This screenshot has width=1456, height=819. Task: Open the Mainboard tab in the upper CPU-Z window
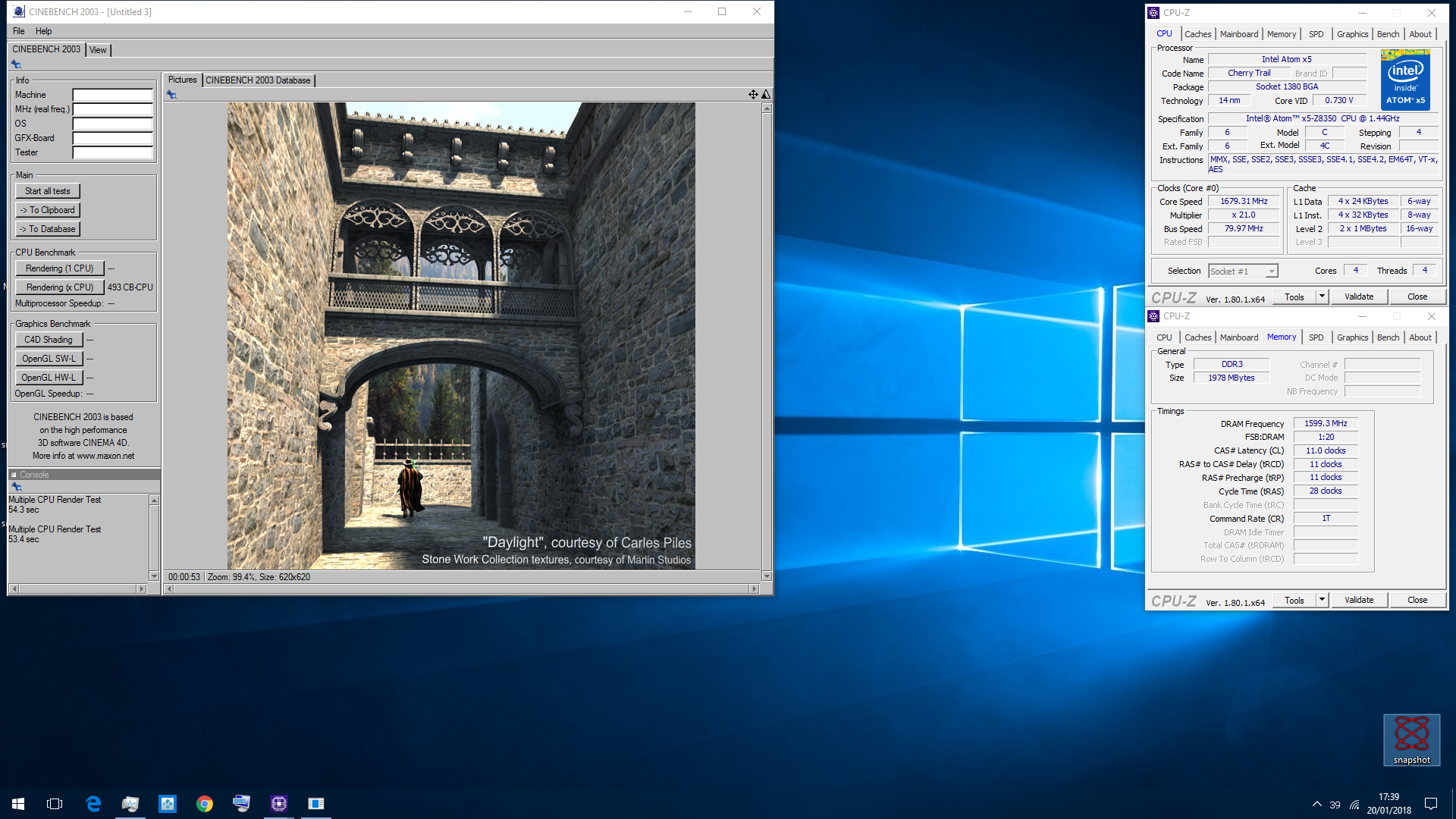click(1238, 34)
